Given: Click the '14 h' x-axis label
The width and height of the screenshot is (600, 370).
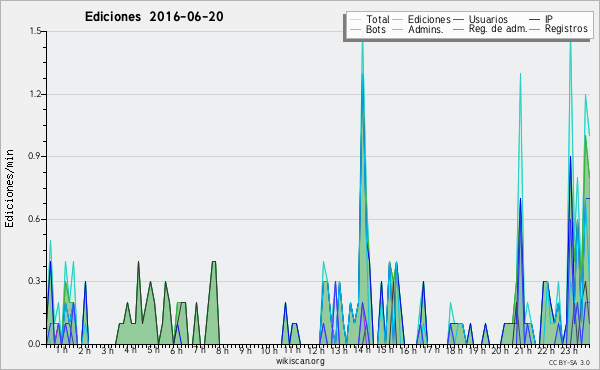Looking at the screenshot, I should pyautogui.click(x=362, y=350).
